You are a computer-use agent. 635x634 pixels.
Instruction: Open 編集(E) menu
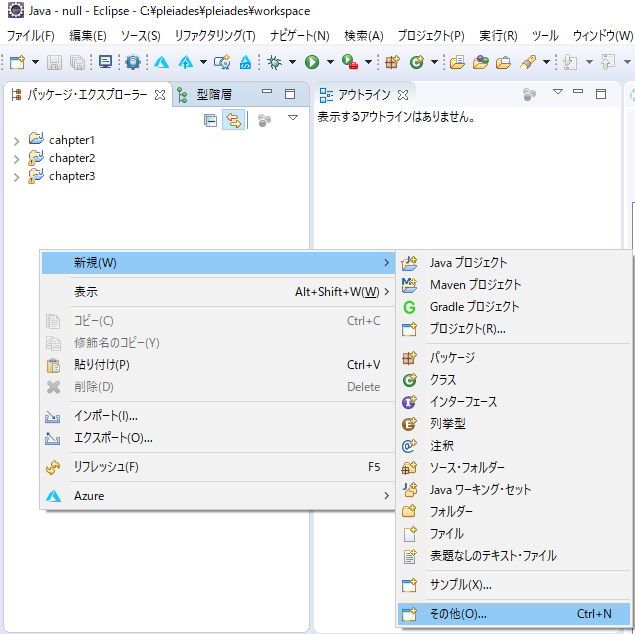tap(88, 36)
